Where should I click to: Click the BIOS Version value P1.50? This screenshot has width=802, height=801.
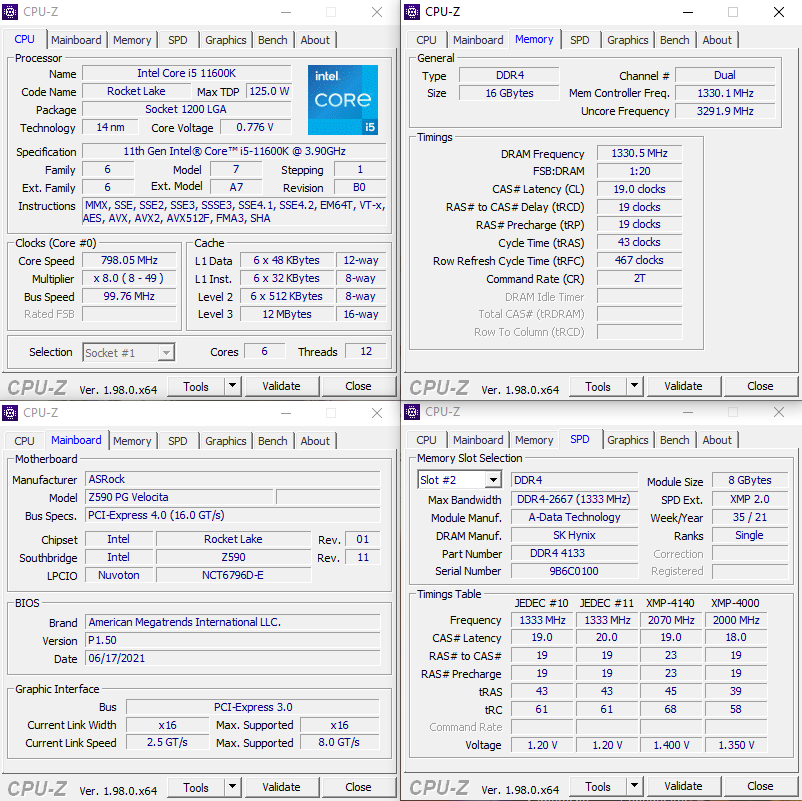point(233,640)
